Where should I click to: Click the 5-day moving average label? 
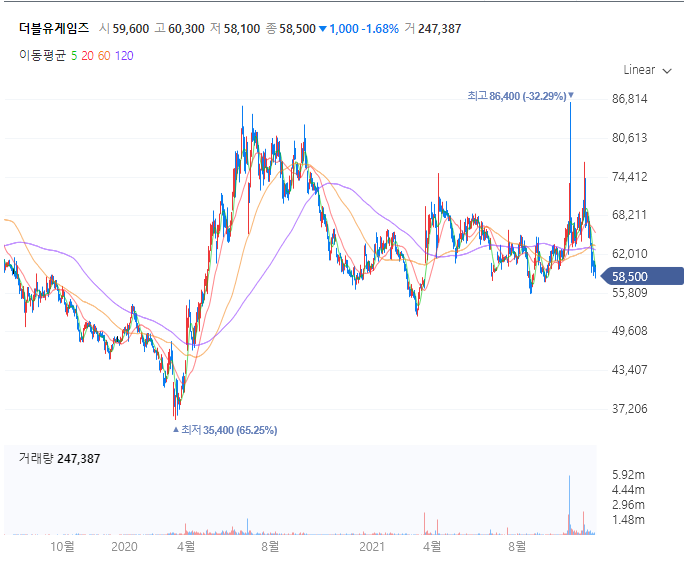[74, 56]
